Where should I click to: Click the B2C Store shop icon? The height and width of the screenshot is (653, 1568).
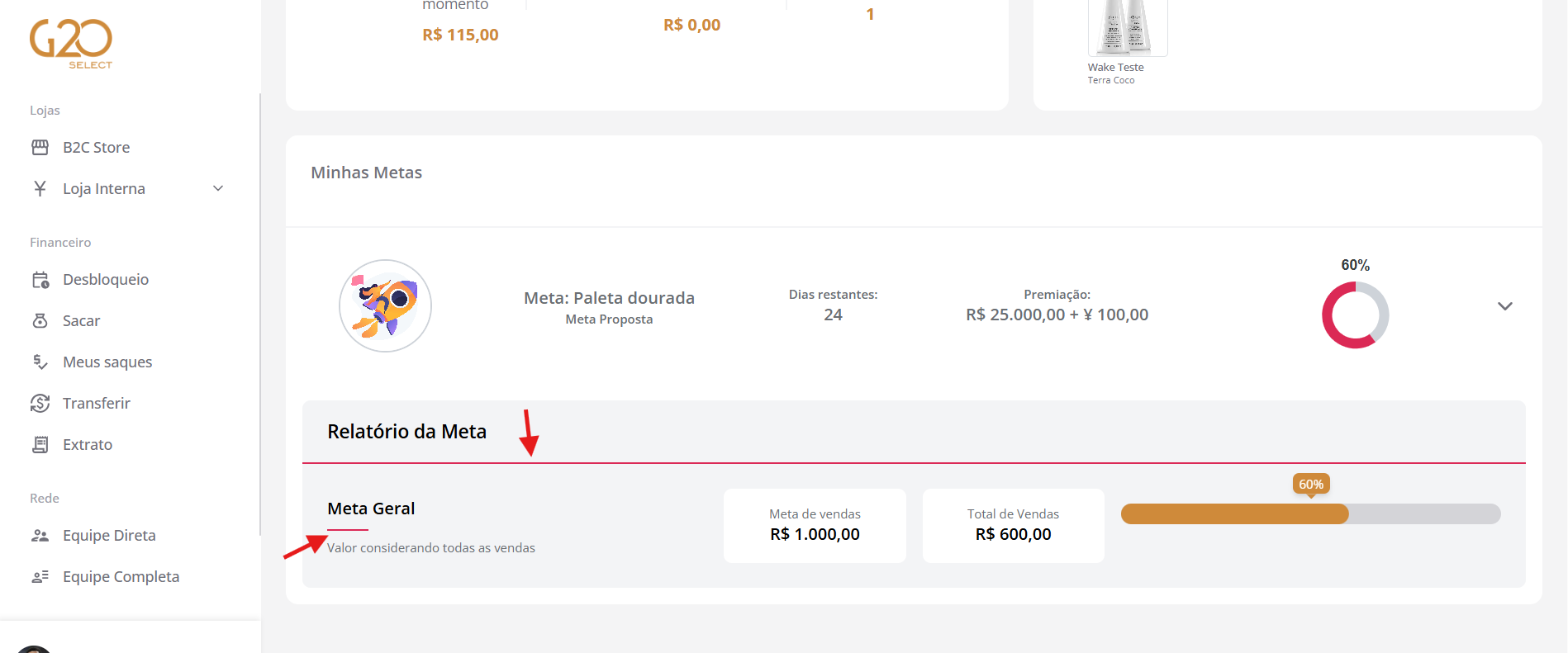(40, 147)
